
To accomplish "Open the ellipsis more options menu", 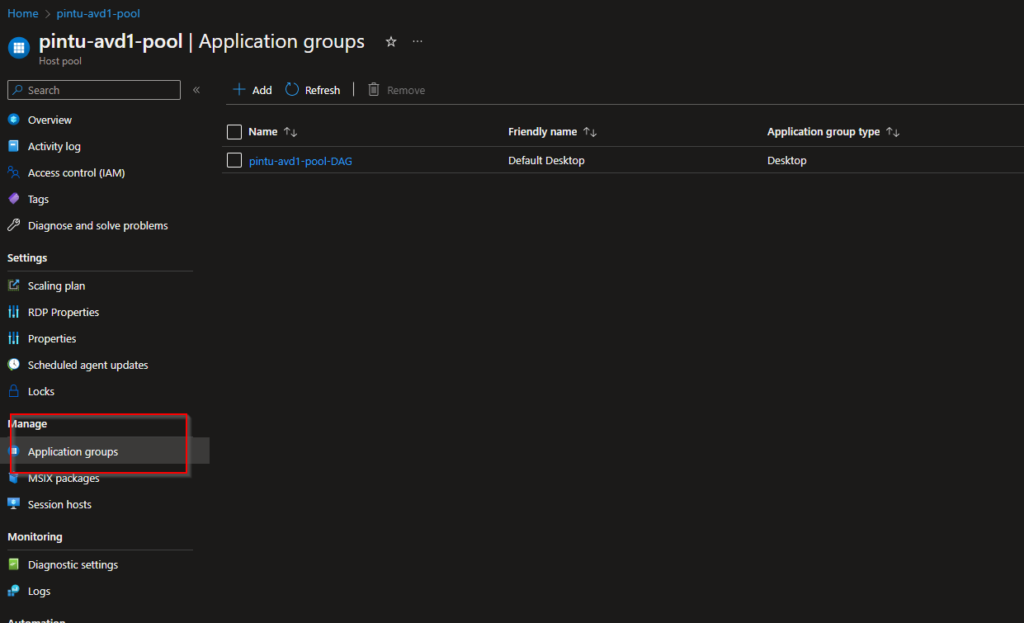I will 417,42.
